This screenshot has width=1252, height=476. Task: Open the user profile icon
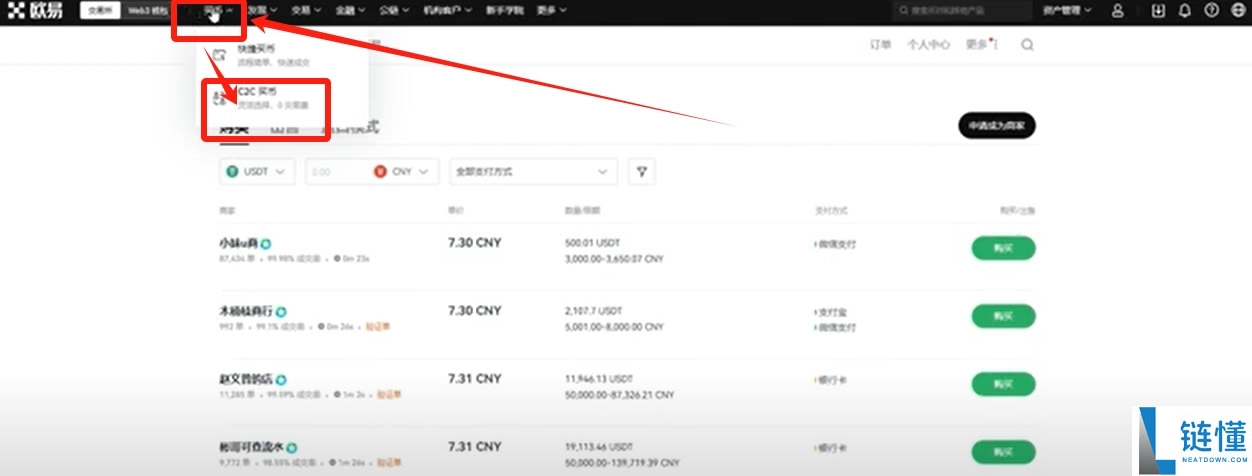(x=1118, y=11)
